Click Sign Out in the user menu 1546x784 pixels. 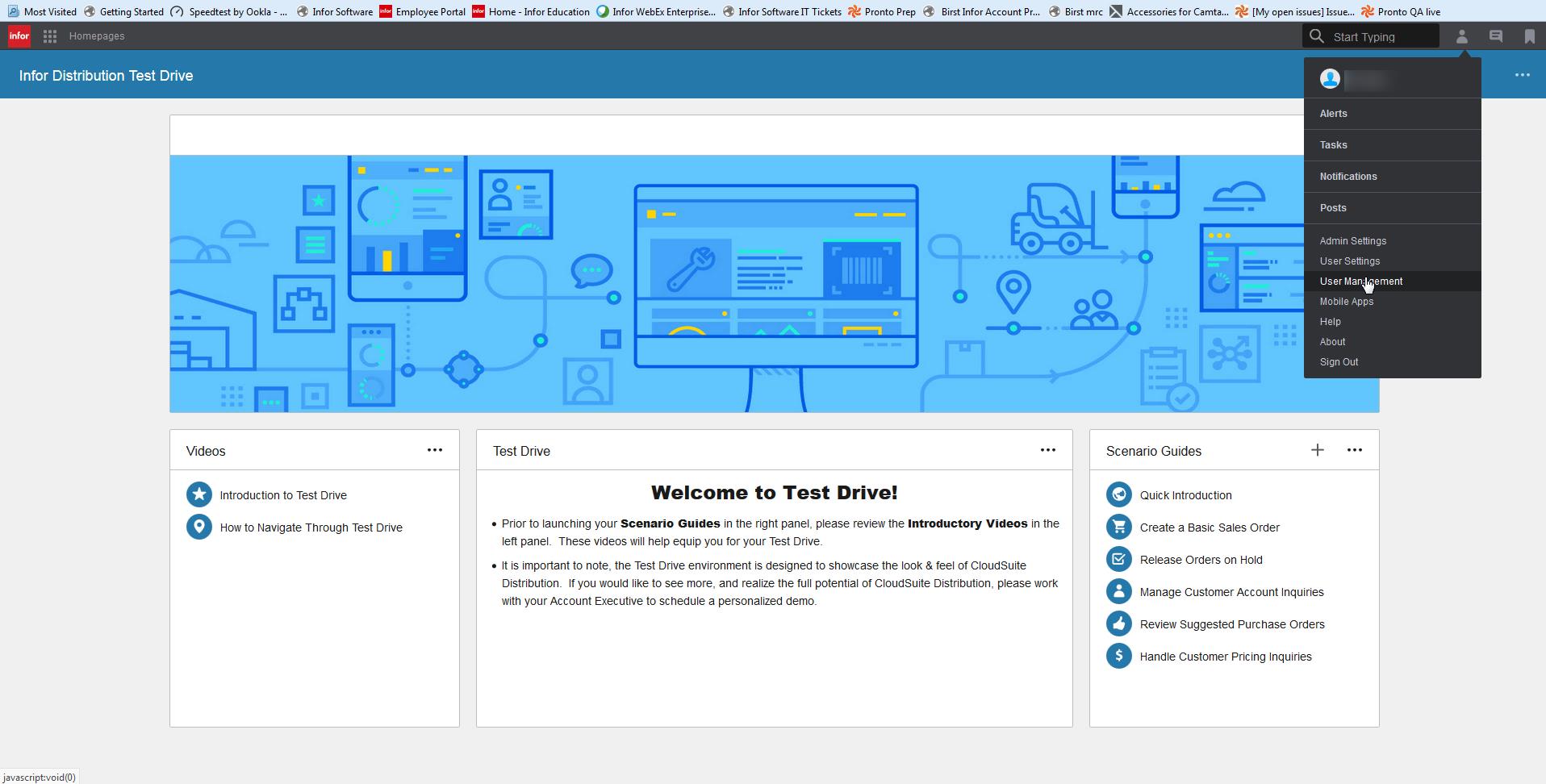pyautogui.click(x=1393, y=362)
